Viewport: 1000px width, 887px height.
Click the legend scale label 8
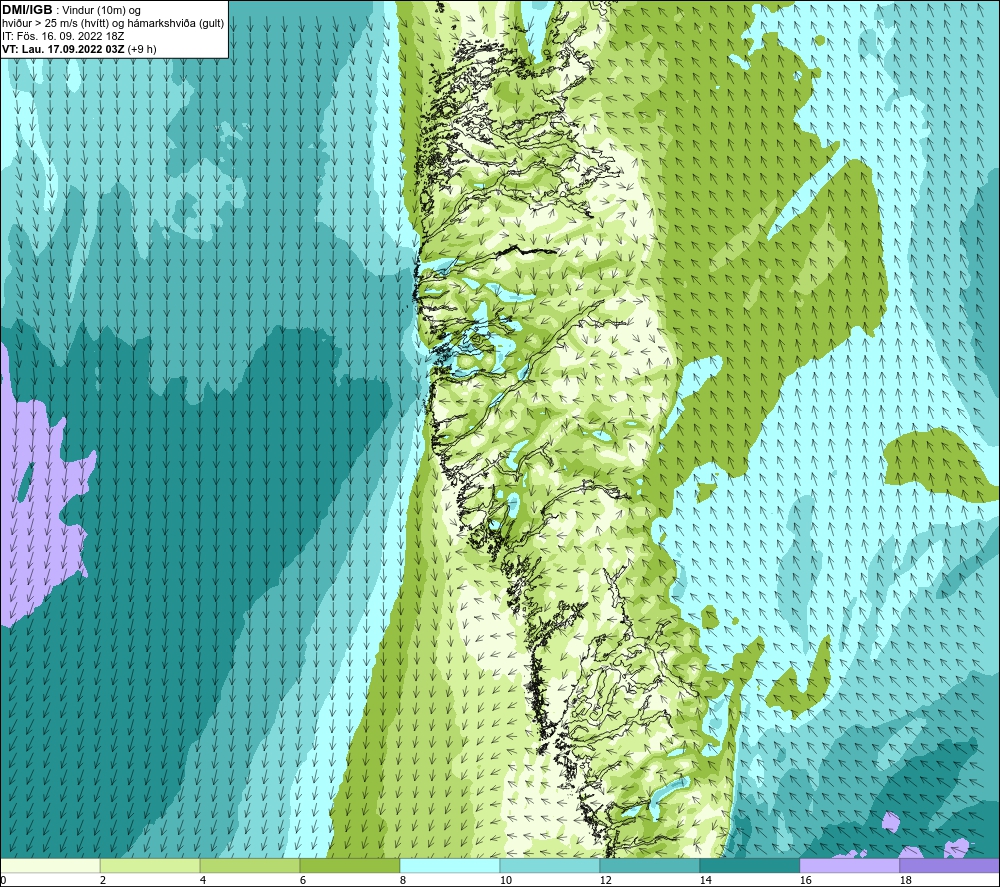tap(403, 880)
